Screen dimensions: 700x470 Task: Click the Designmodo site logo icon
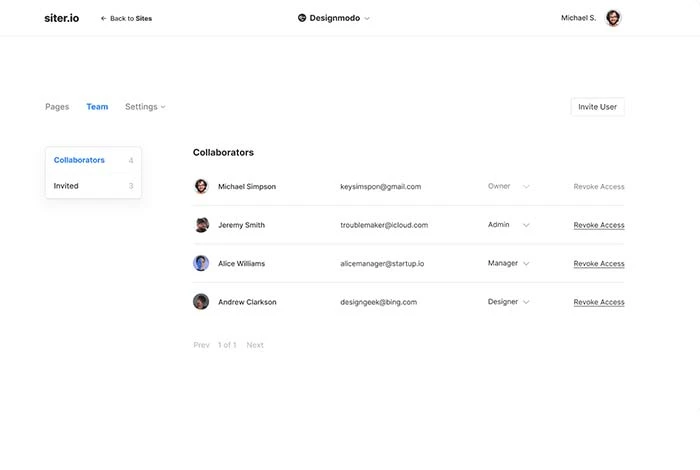coord(302,18)
